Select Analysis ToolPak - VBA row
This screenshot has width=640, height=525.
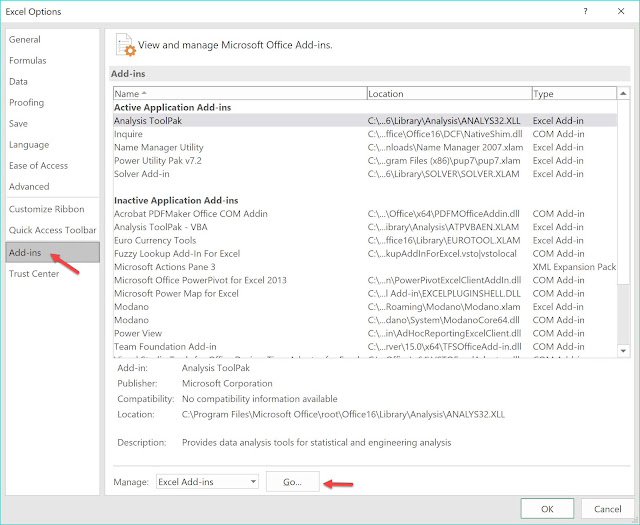[x=365, y=227]
